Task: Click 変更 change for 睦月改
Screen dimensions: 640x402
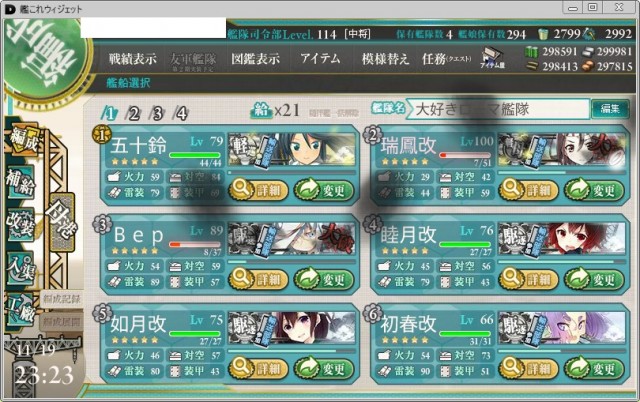Action: pyautogui.click(x=594, y=279)
